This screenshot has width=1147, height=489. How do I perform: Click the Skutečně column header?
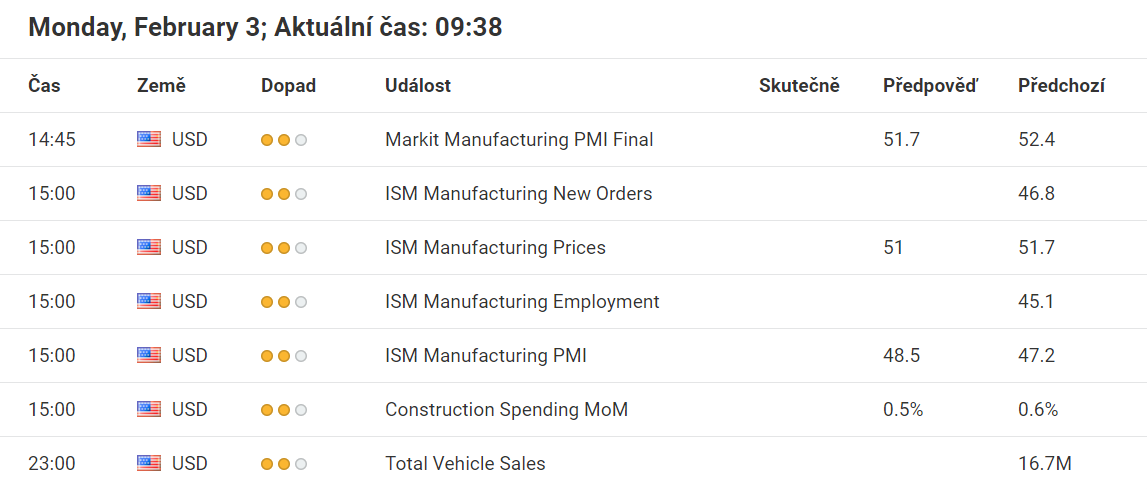point(800,86)
